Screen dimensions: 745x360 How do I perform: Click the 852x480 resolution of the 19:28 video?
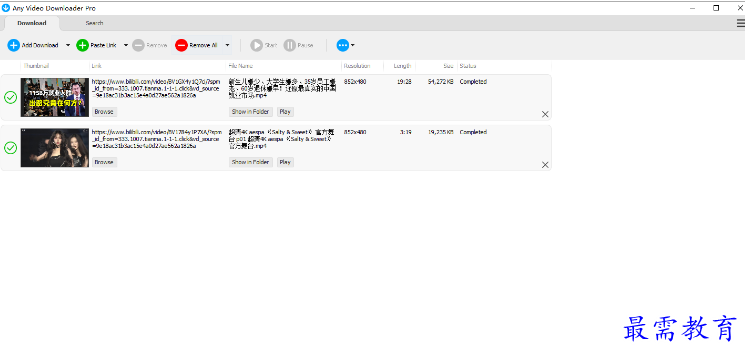pos(355,82)
